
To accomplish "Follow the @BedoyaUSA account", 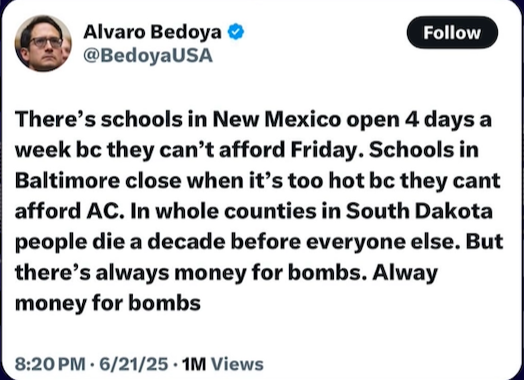I will (452, 32).
